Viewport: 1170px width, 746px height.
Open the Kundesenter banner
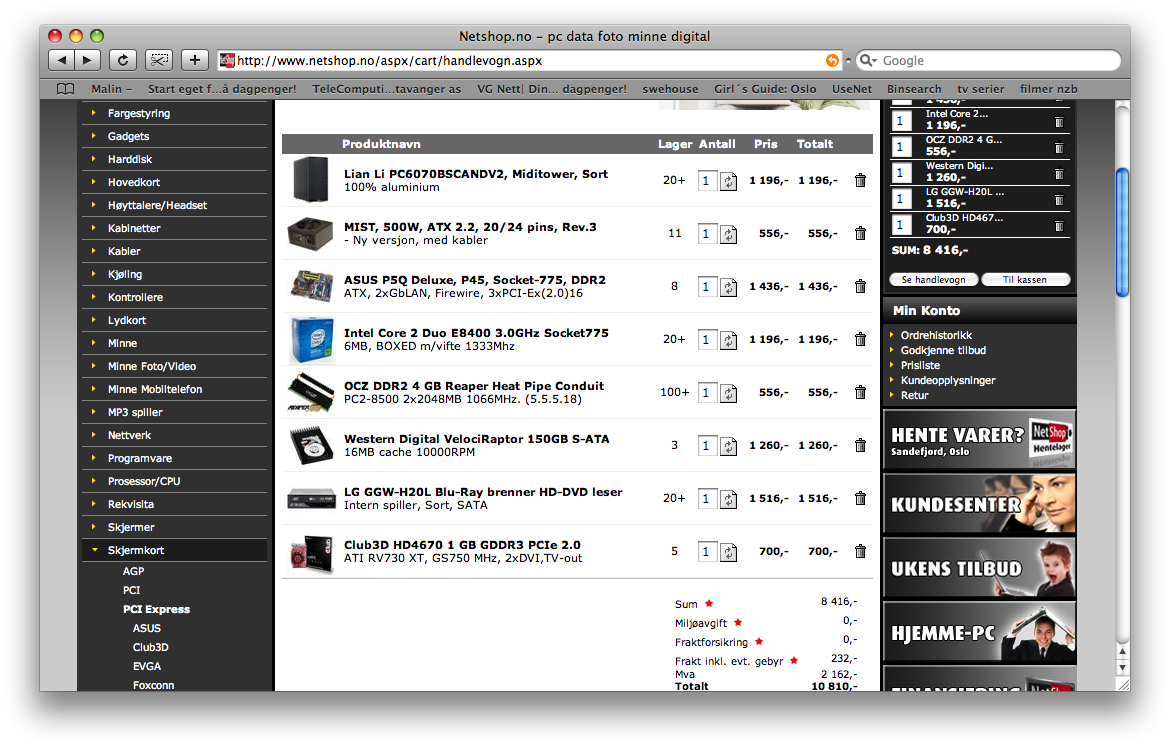click(979, 504)
